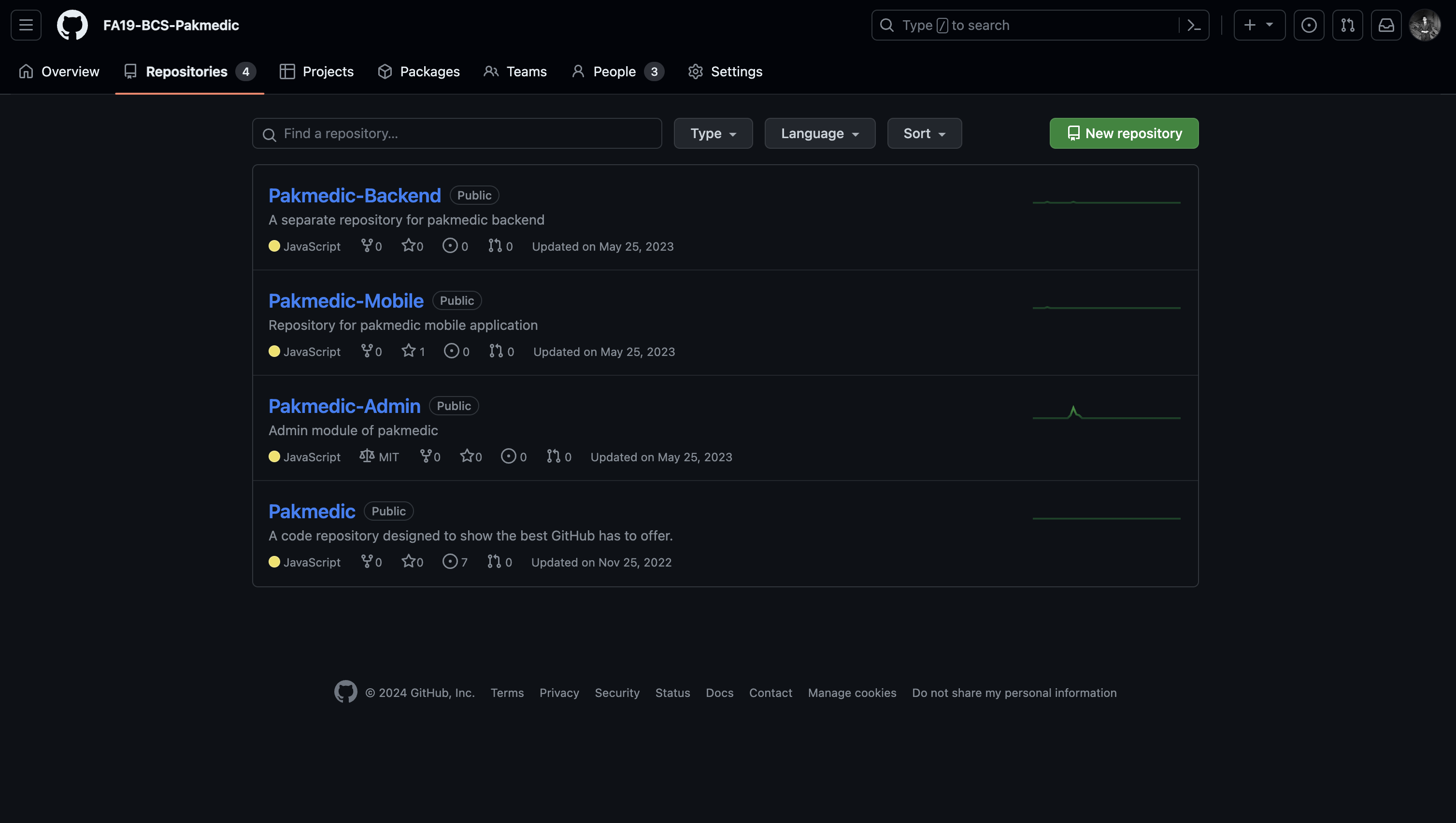Viewport: 1456px width, 823px height.
Task: Open the notifications inbox icon
Action: tap(1386, 25)
